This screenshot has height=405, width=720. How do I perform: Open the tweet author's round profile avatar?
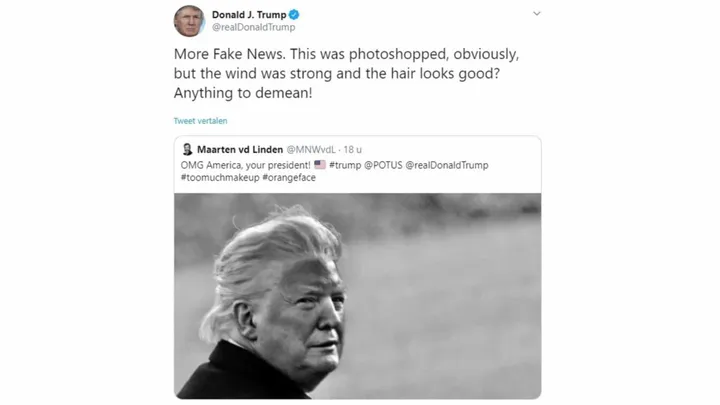(189, 21)
